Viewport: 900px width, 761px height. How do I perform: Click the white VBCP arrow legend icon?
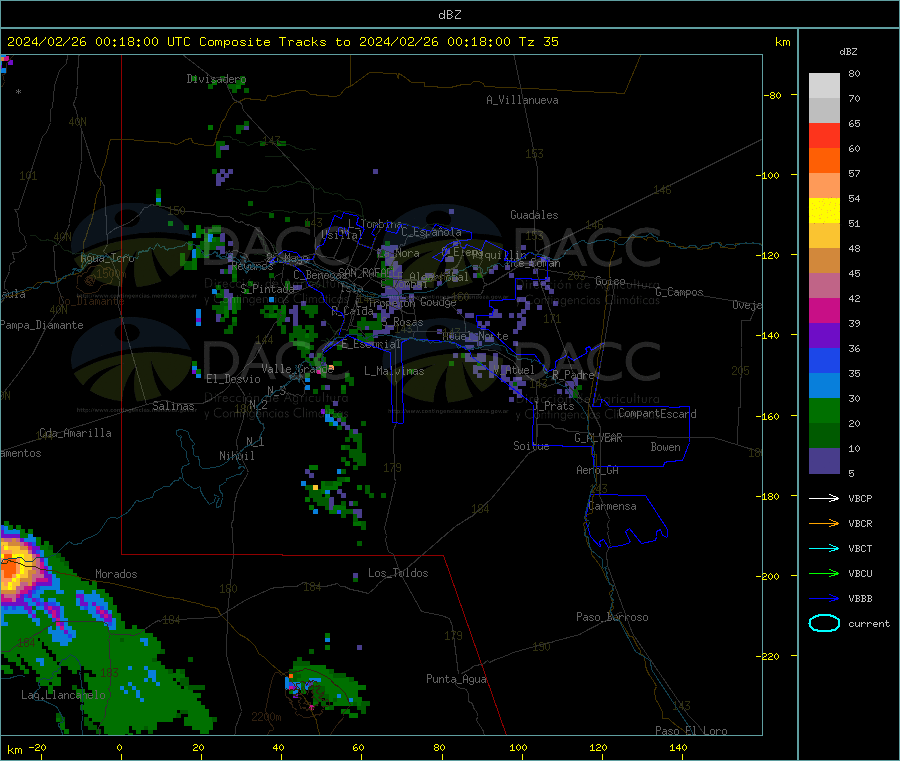tap(824, 498)
